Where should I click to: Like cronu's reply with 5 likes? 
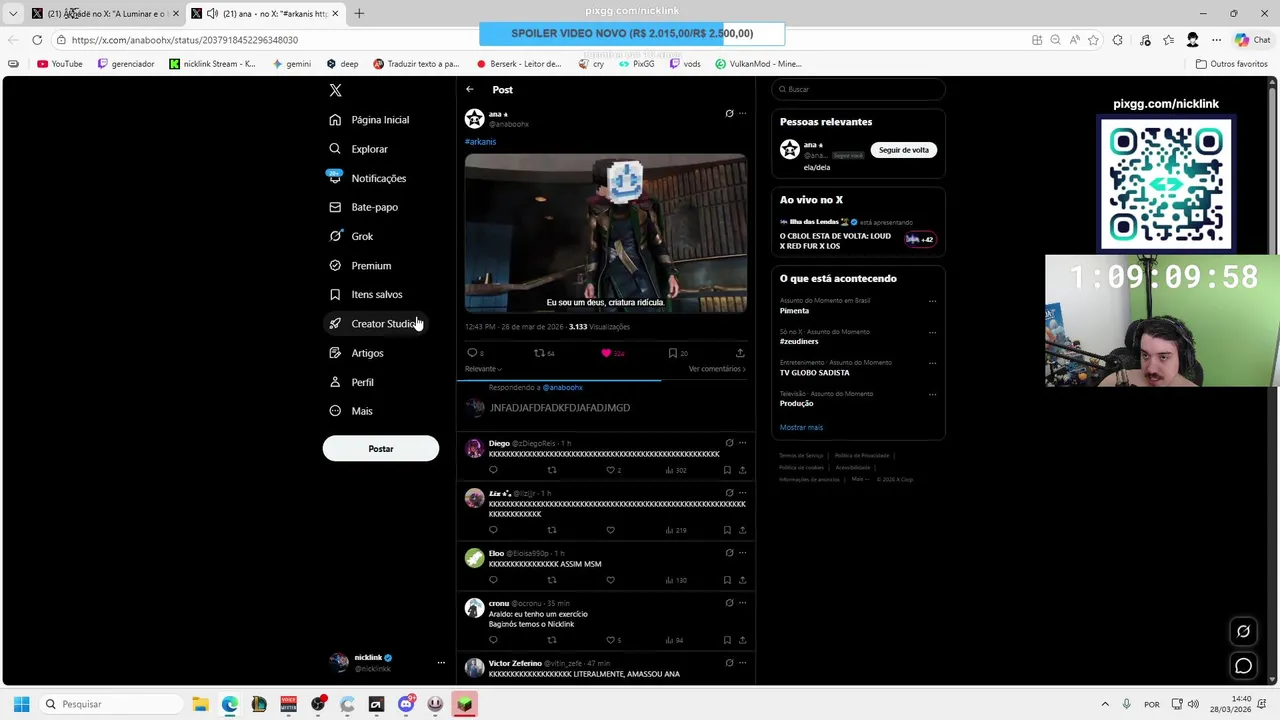[x=610, y=640]
